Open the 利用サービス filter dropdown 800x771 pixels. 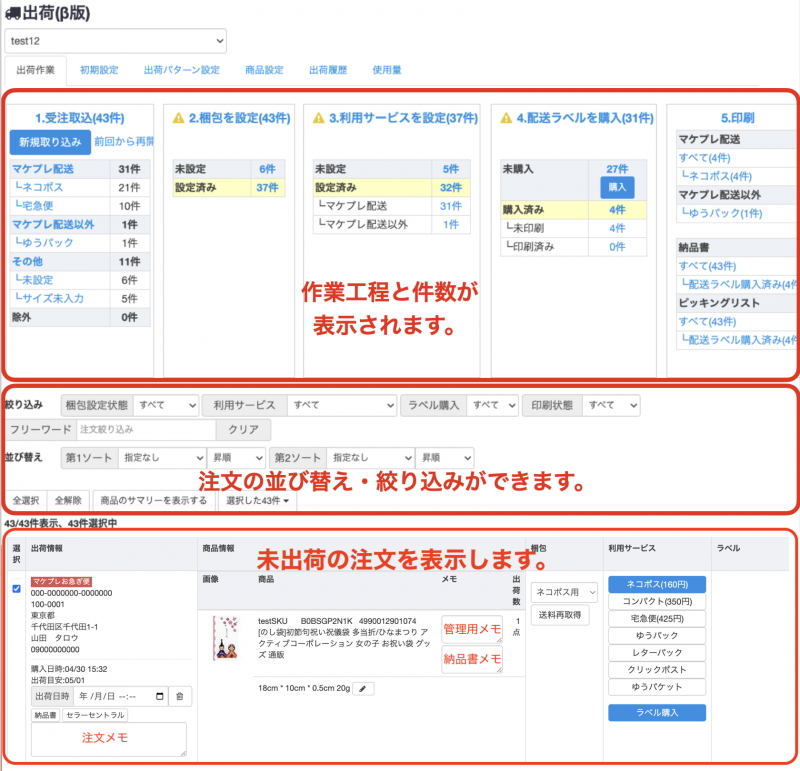coord(342,405)
